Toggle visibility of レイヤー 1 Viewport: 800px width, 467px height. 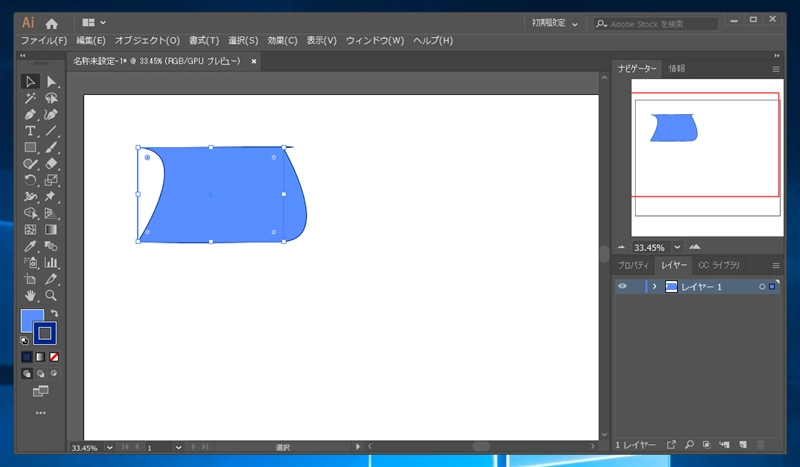(622, 286)
